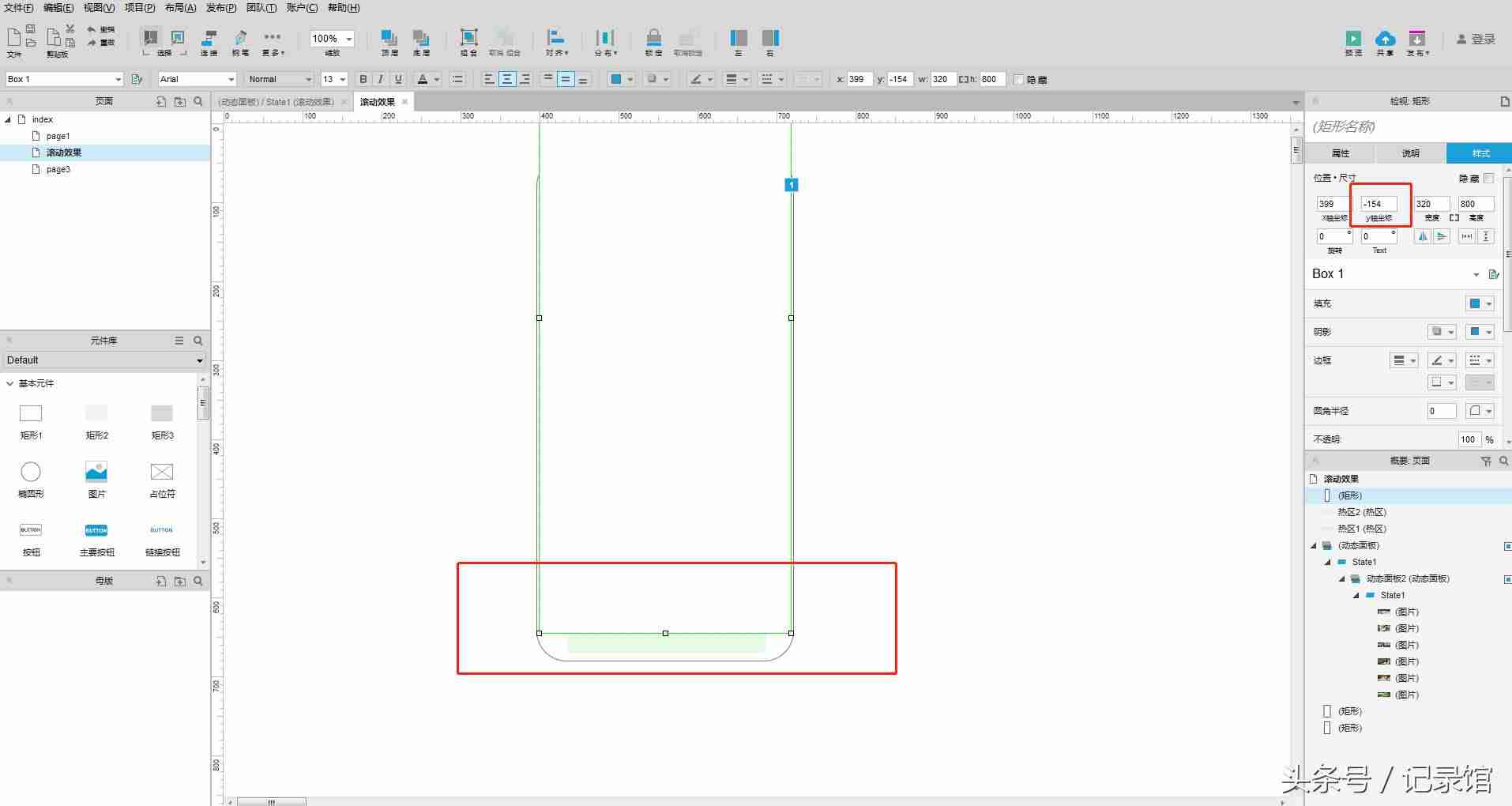
Task: Toggle italic text formatting
Action: (x=381, y=79)
